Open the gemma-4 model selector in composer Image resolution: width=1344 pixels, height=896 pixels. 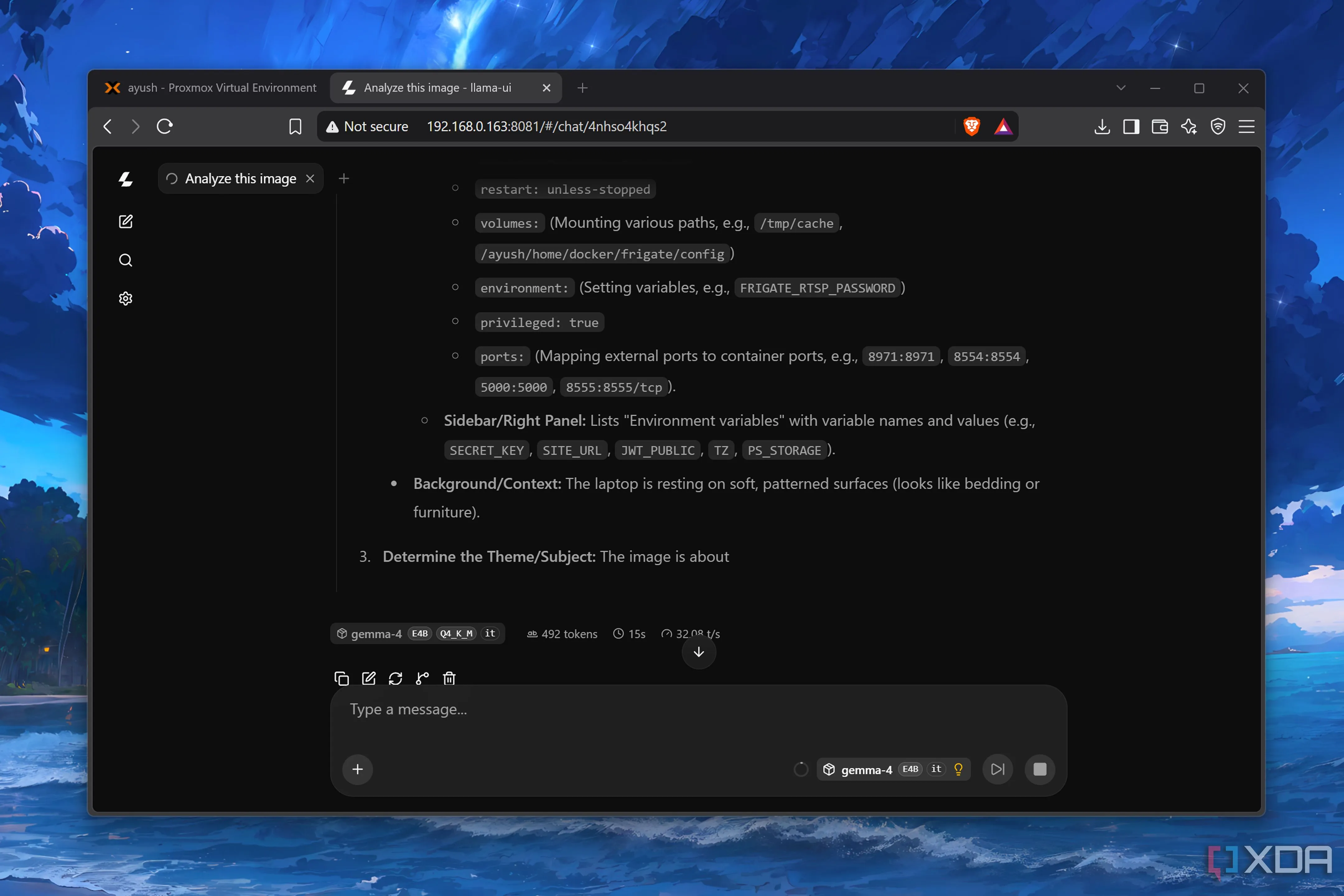(894, 769)
